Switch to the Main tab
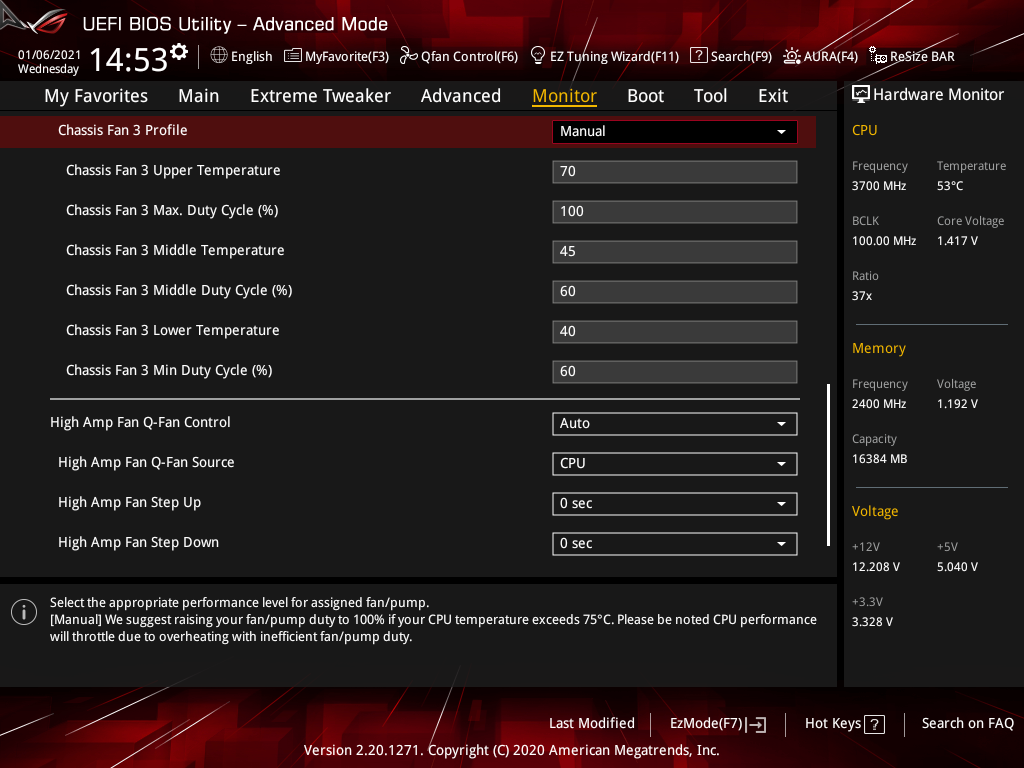This screenshot has width=1024, height=768. point(199,96)
